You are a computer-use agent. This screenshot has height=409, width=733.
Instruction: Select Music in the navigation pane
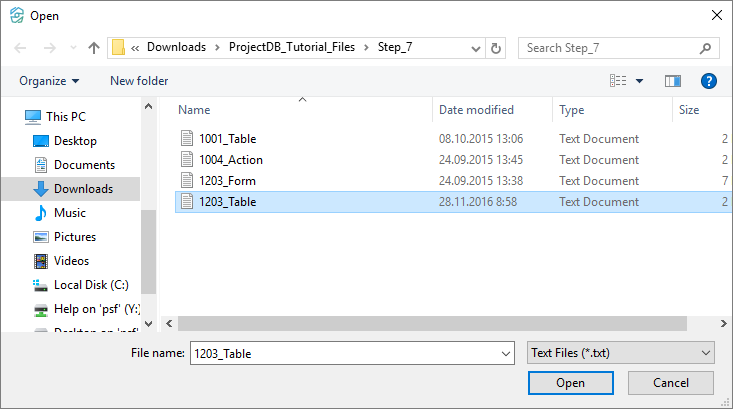(69, 213)
